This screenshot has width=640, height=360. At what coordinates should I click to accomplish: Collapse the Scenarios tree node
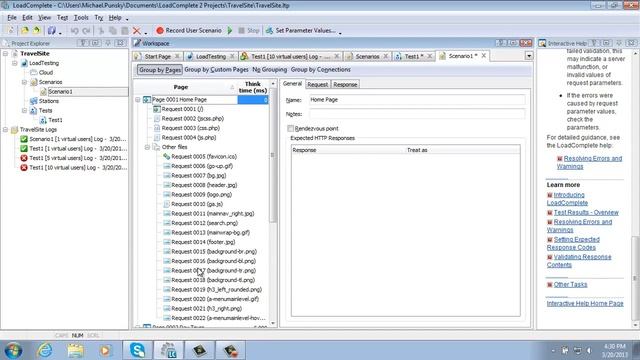click(24, 82)
